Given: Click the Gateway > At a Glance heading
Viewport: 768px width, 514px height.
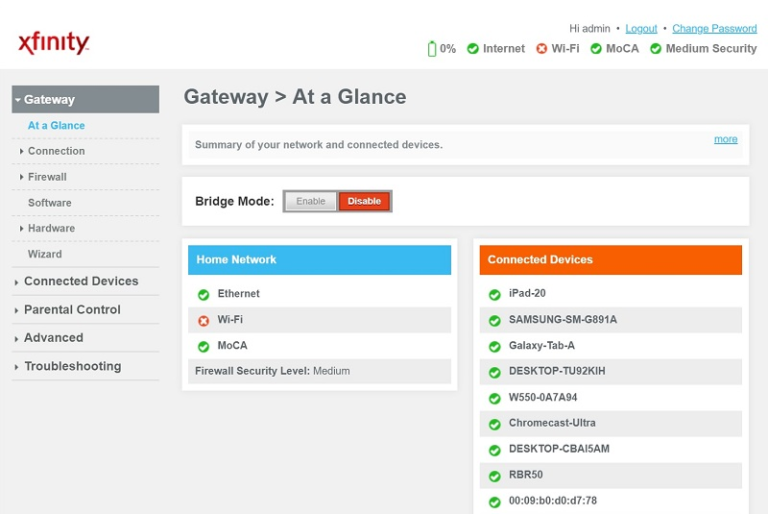Looking at the screenshot, I should [295, 97].
